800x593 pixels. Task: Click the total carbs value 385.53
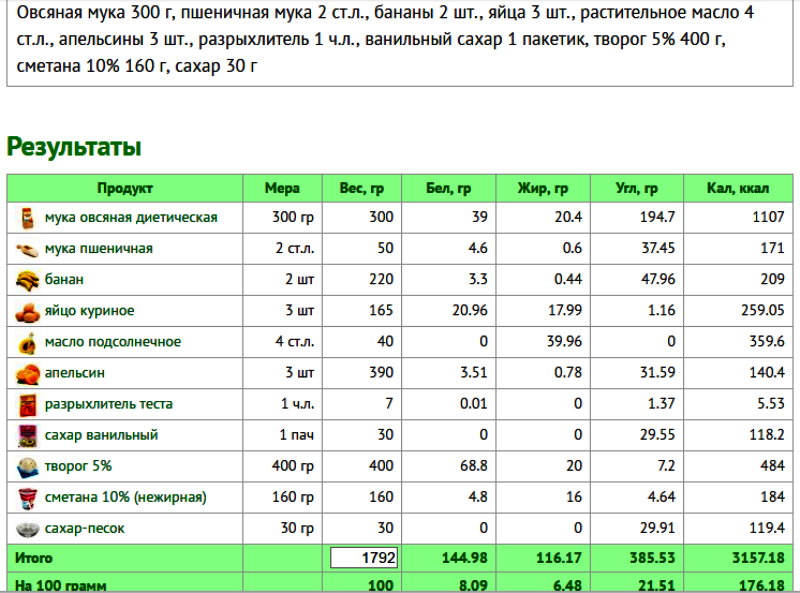[652, 558]
